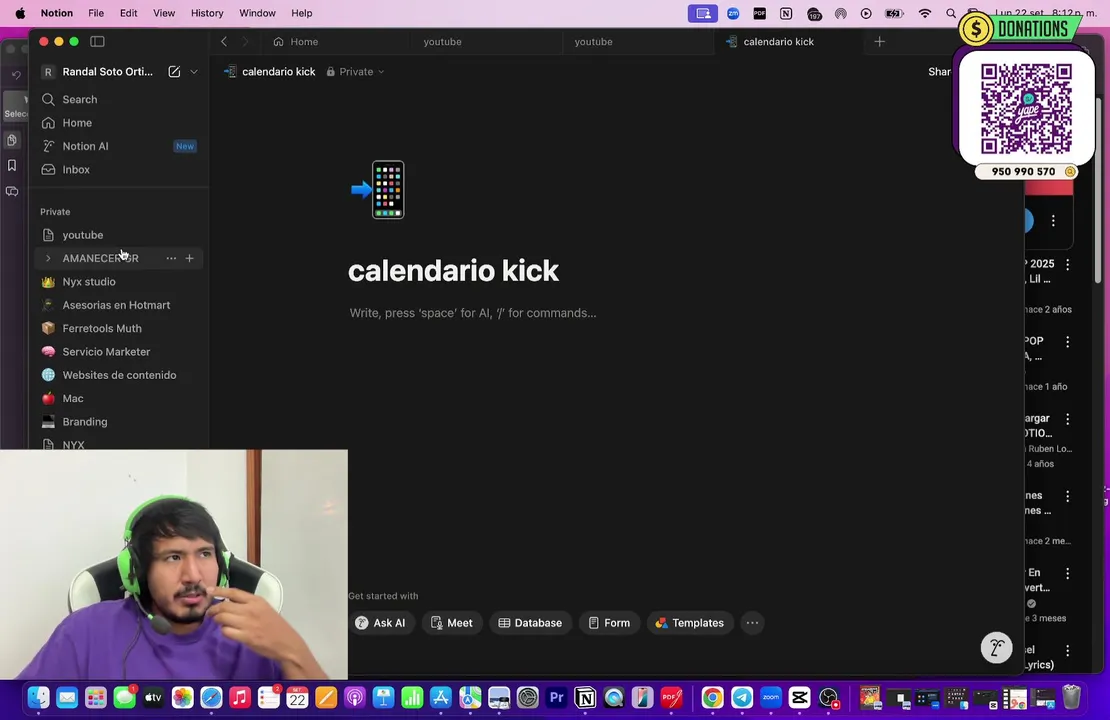Screen dimensions: 1110x720
Task: Click the screen sharing menu bar icon
Action: [x=702, y=13]
